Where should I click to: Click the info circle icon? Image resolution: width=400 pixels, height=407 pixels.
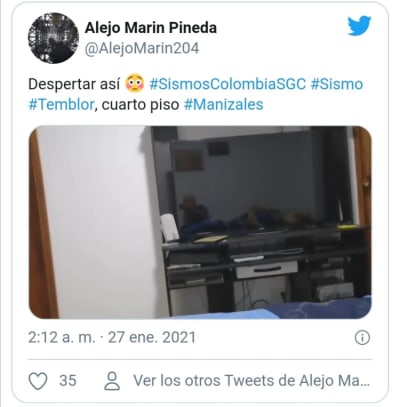tap(362, 338)
